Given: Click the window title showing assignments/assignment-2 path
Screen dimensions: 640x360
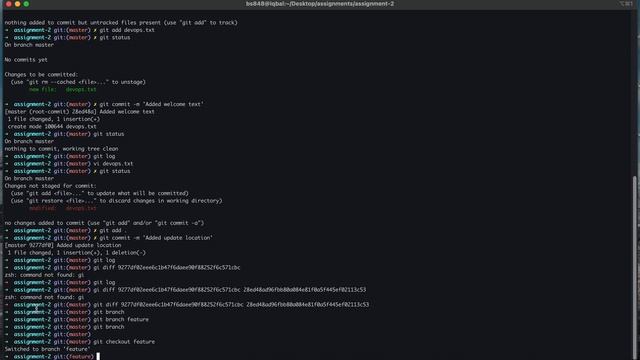Looking at the screenshot, I should click(x=320, y=4).
